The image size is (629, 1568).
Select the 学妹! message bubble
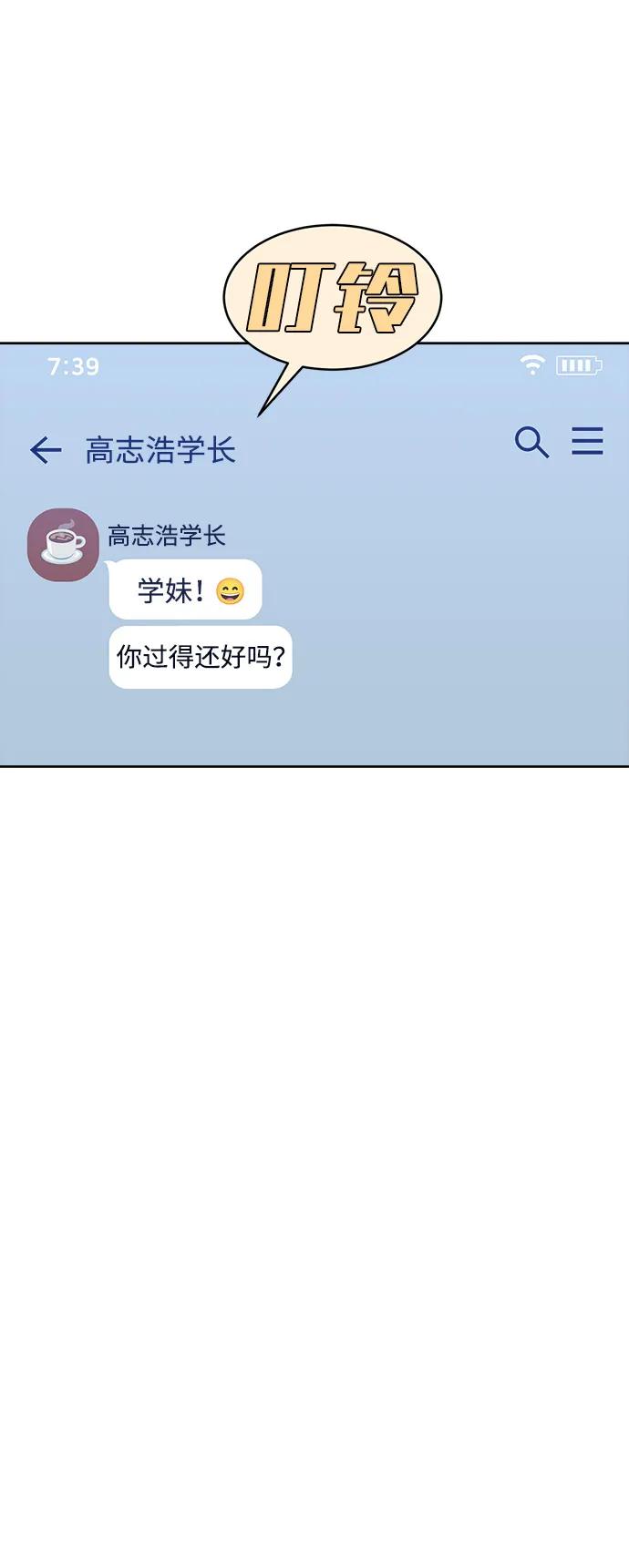tap(185, 590)
